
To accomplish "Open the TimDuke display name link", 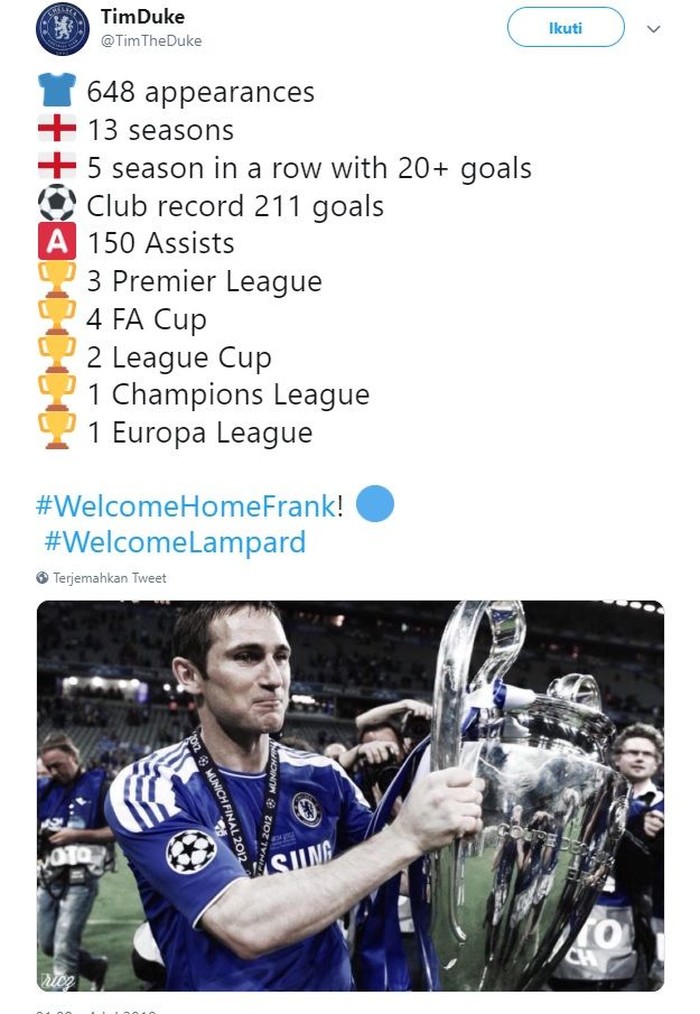I will click(143, 17).
